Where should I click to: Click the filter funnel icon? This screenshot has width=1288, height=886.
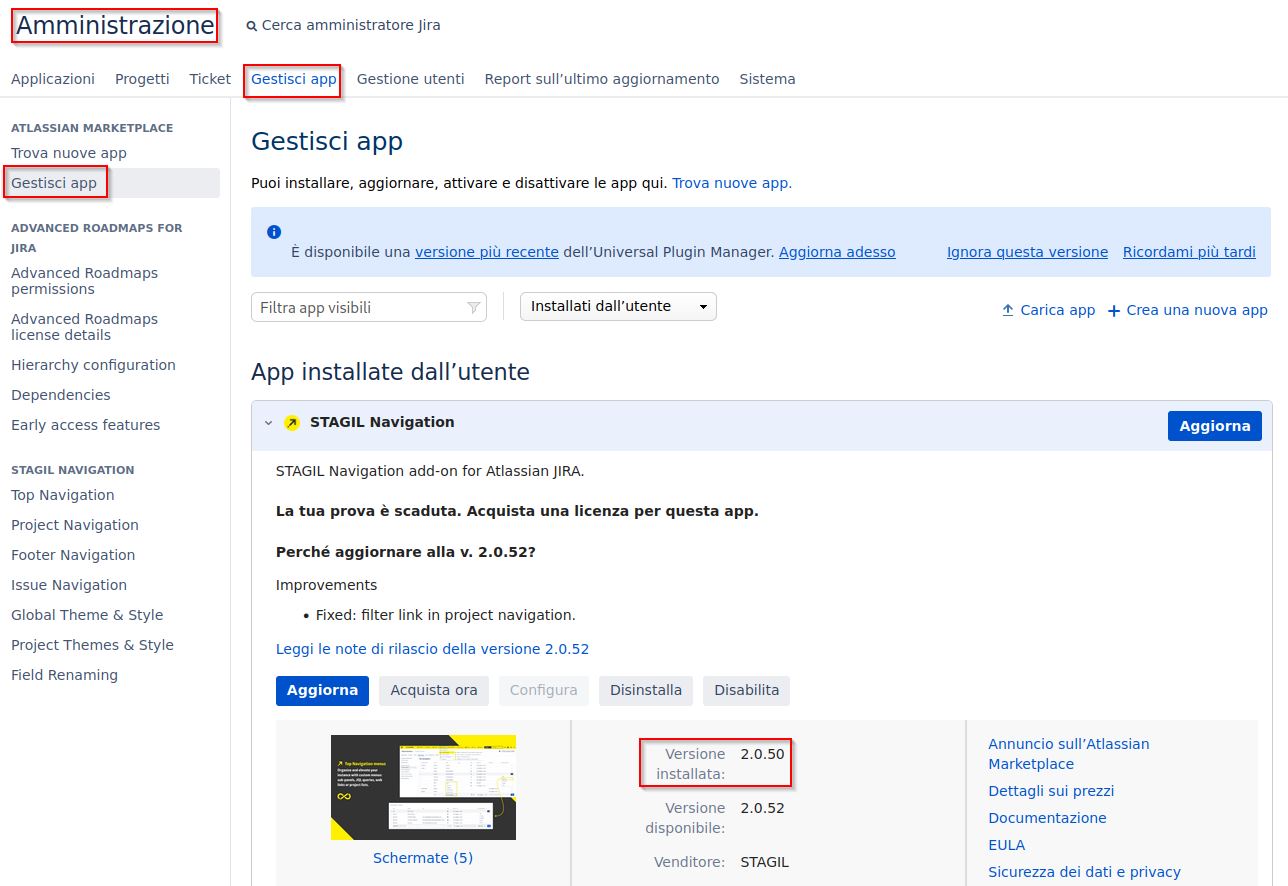(474, 308)
